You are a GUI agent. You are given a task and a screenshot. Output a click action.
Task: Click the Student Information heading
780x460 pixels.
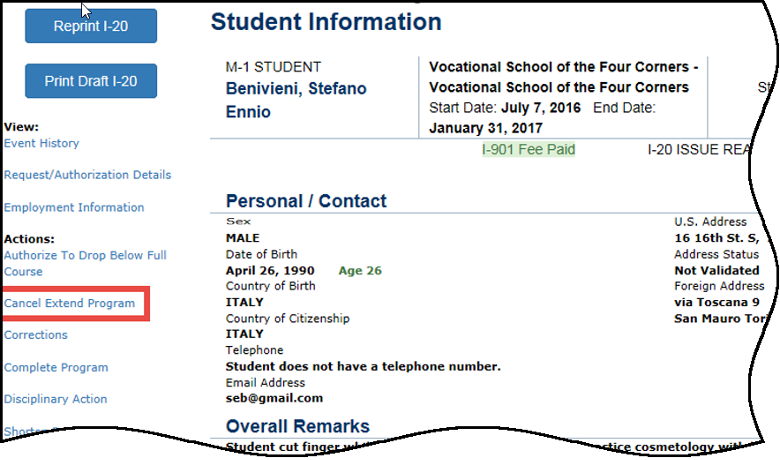point(326,22)
